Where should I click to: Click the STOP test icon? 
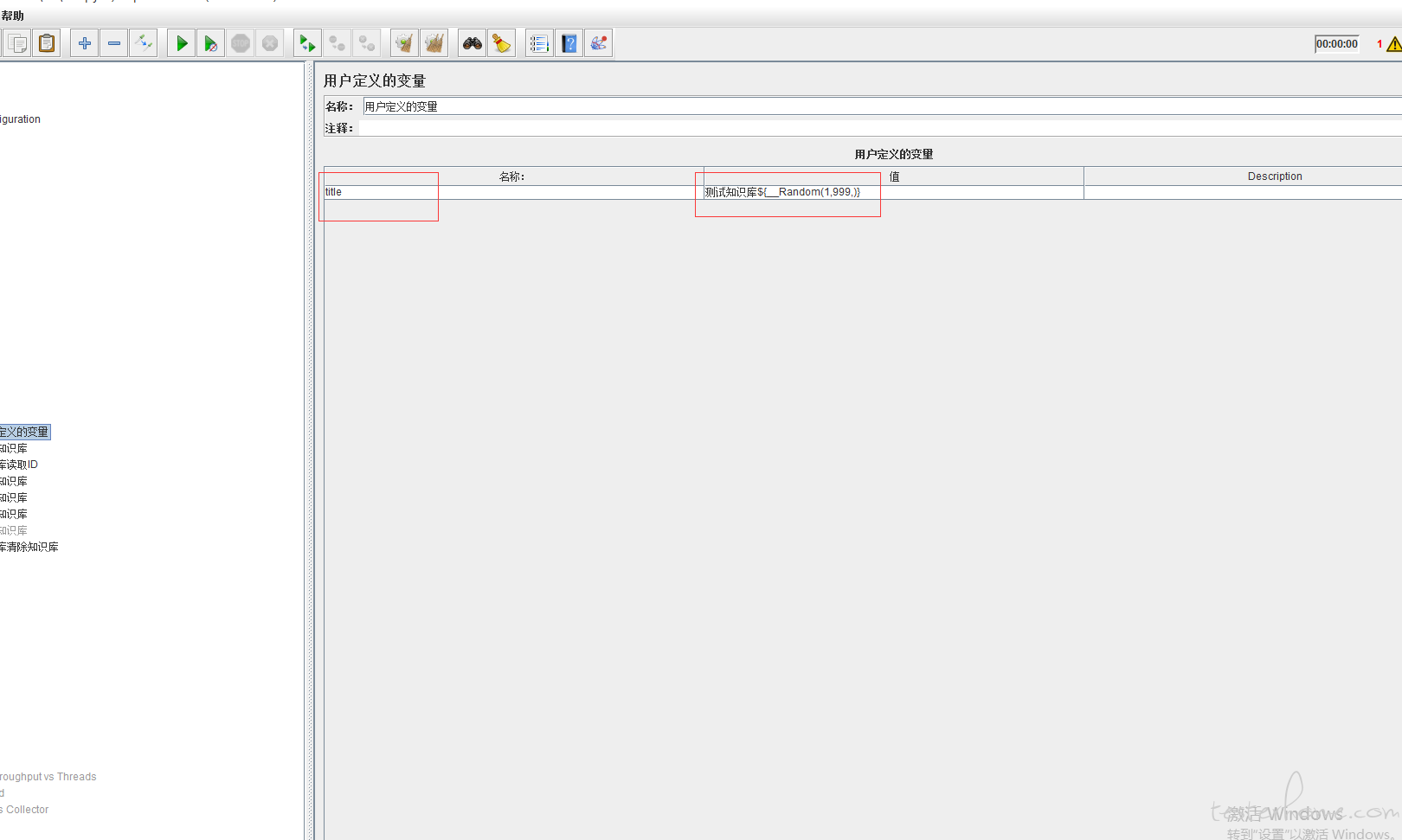[x=241, y=43]
